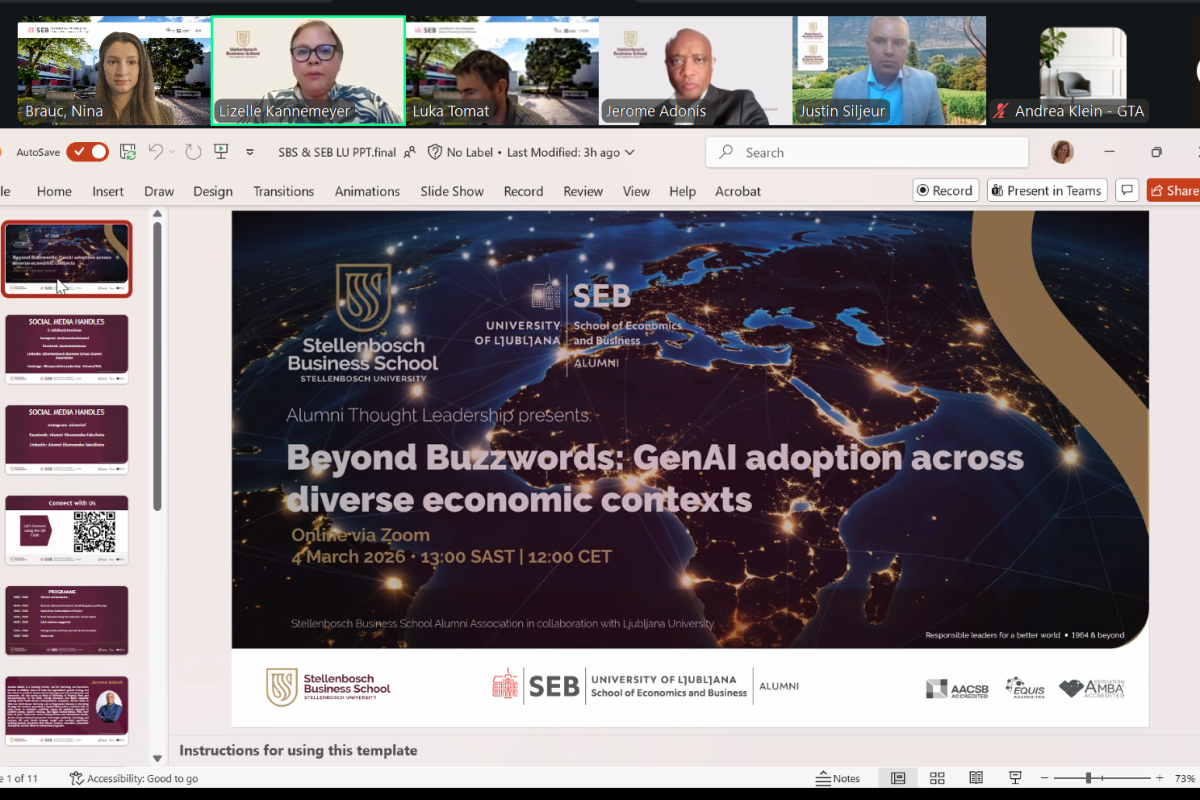Open Customize Quick Access Toolbar dropdown
Screen dimensions: 1200x800
tap(249, 152)
